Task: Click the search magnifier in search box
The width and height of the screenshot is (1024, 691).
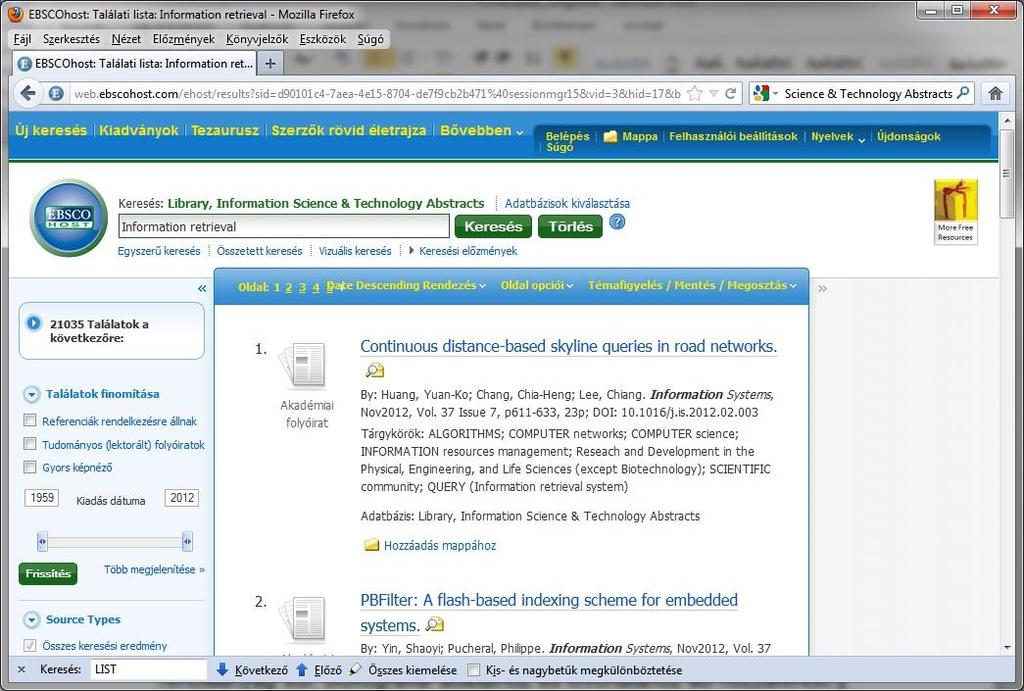Action: click(963, 93)
